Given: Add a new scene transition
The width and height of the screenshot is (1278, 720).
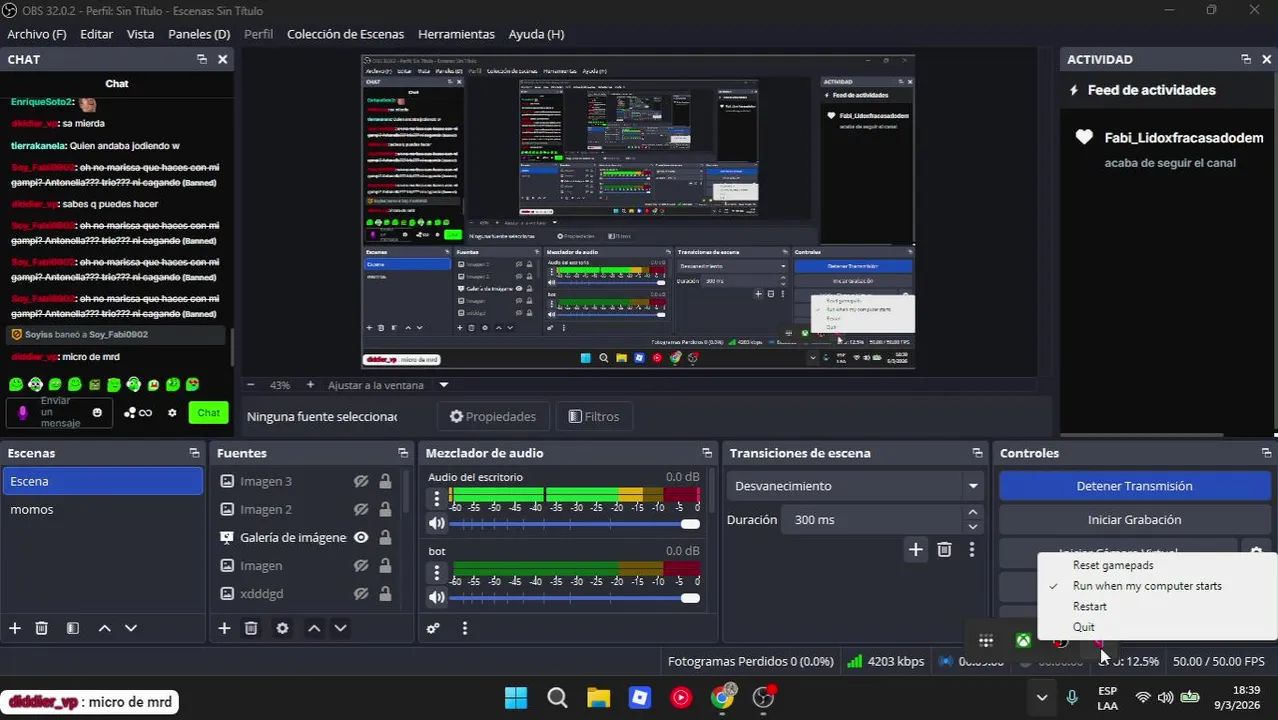Looking at the screenshot, I should click(x=915, y=549).
